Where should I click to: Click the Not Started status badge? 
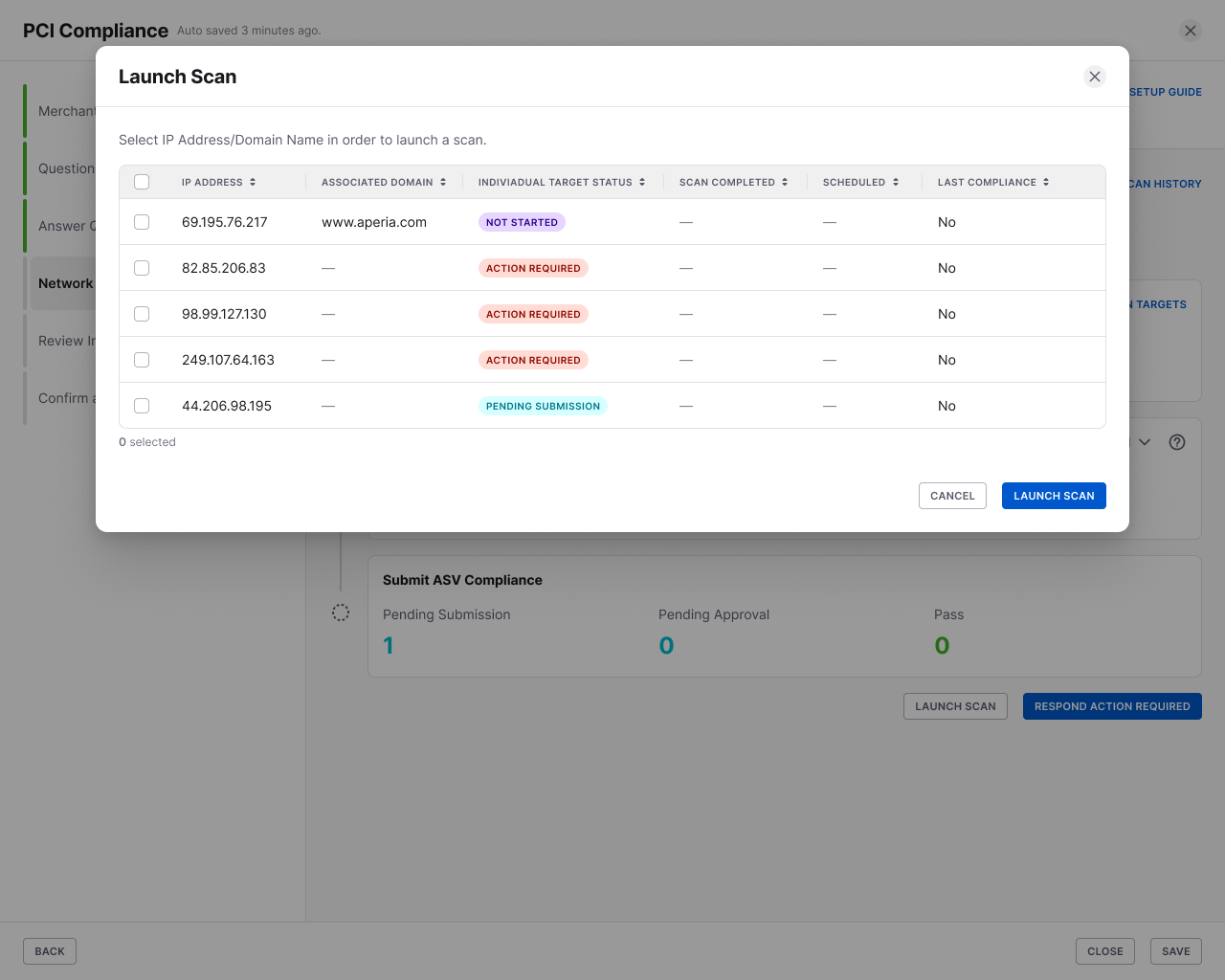coord(522,222)
